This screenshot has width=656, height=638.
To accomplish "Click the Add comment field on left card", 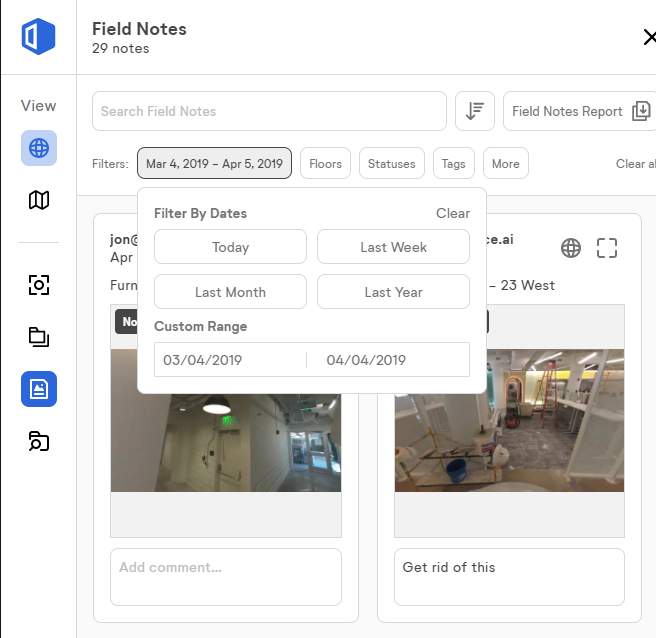I will tap(226, 577).
